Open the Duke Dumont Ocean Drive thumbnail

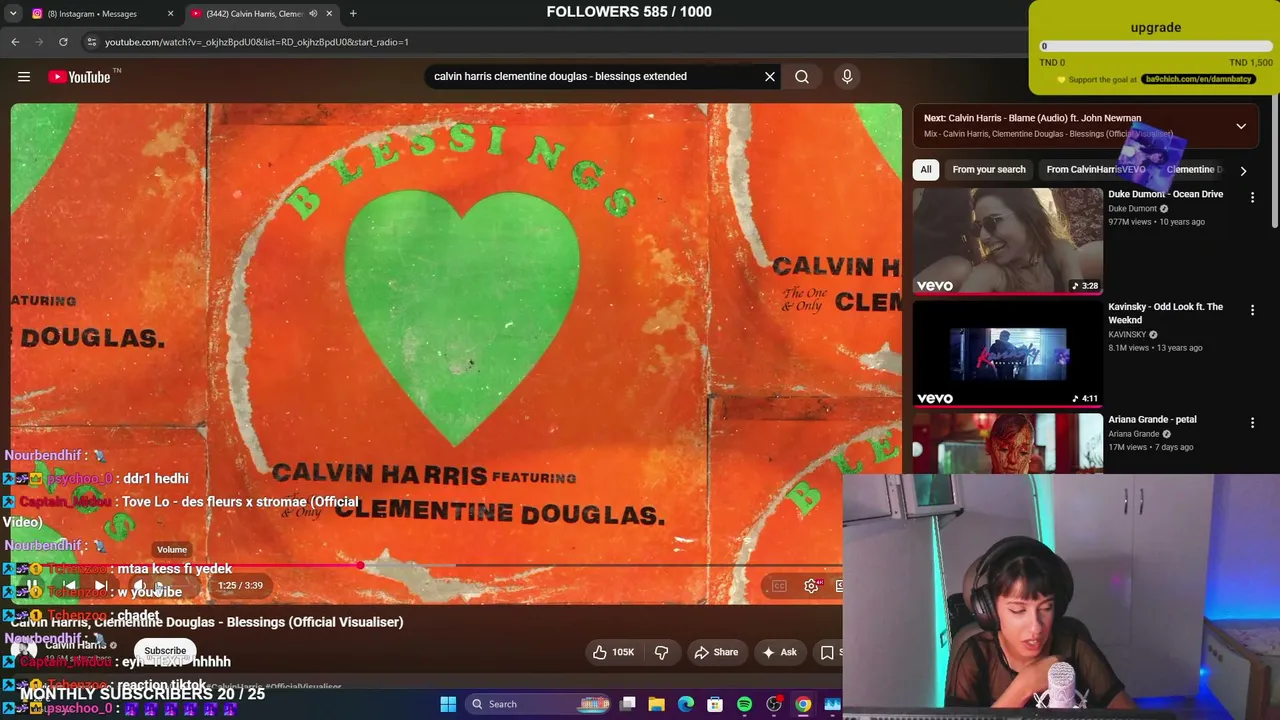(1008, 241)
